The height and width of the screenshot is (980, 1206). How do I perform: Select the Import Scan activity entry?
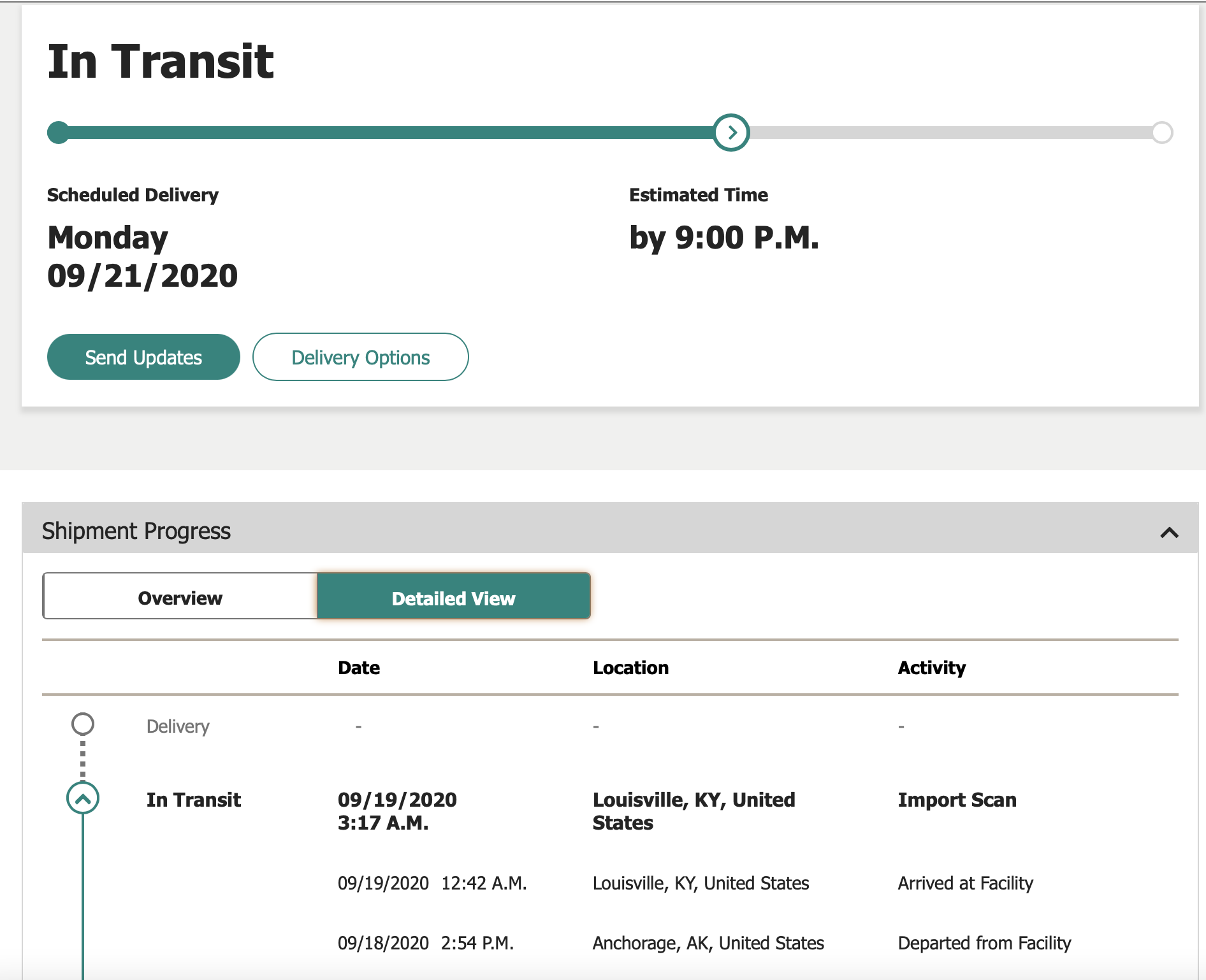click(x=957, y=800)
